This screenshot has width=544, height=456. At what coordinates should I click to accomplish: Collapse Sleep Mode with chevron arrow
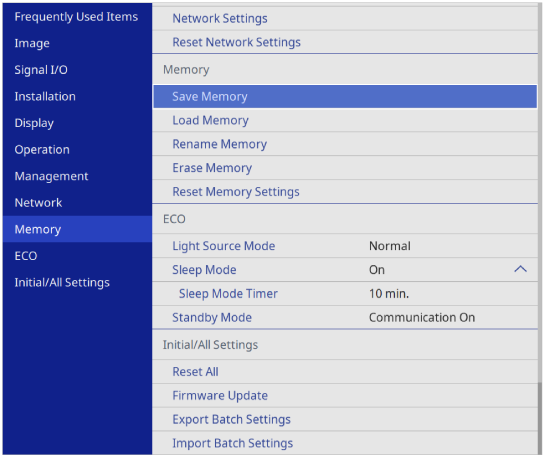coord(520,269)
